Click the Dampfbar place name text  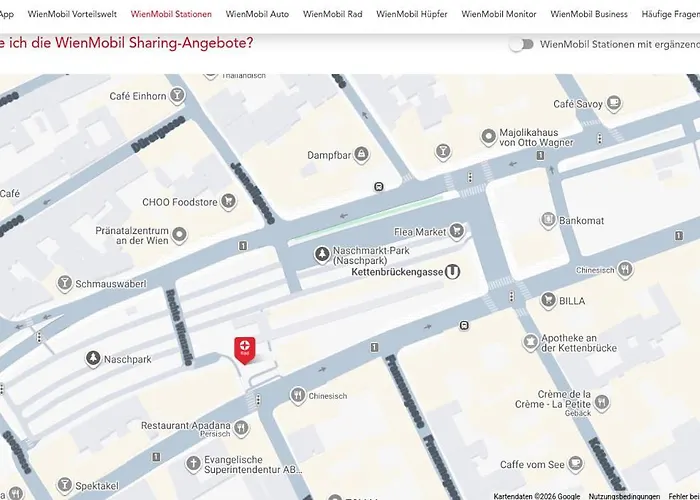pos(329,155)
